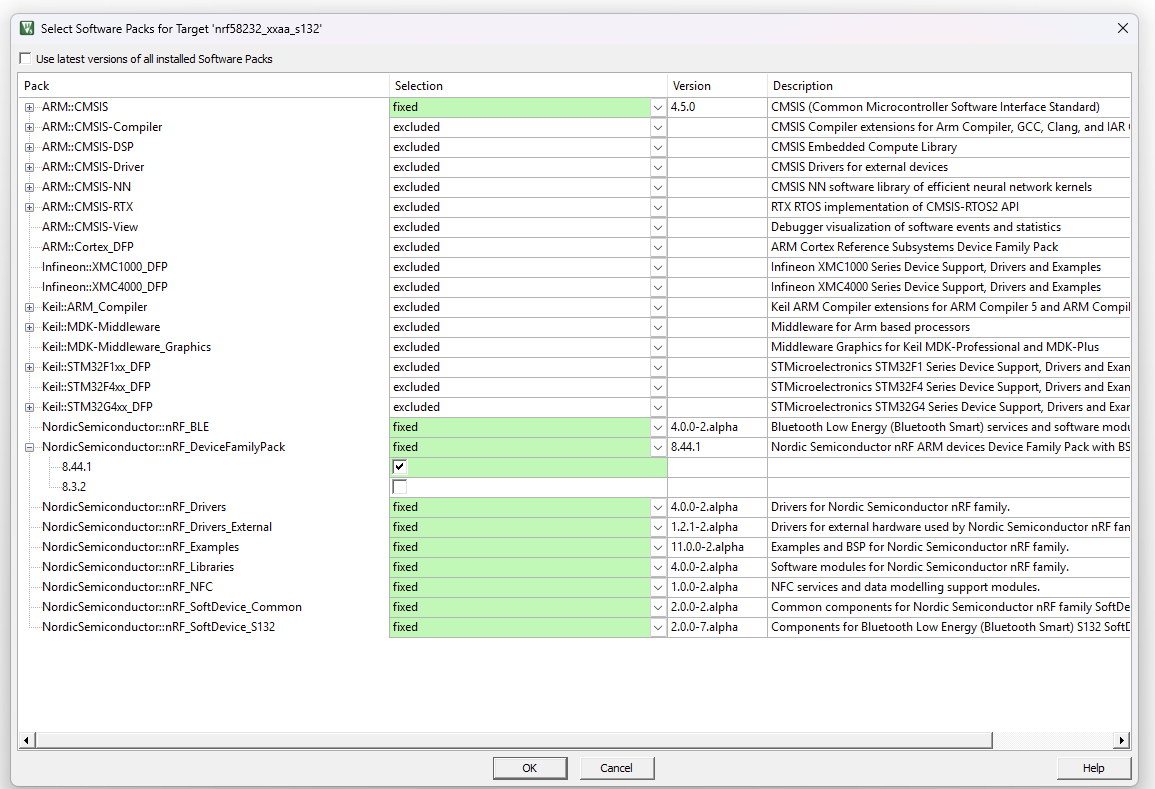Screen dimensions: 1155x789
Task: Collapse the nRF_DeviceFamilyPack tree node
Action: pos(30,447)
